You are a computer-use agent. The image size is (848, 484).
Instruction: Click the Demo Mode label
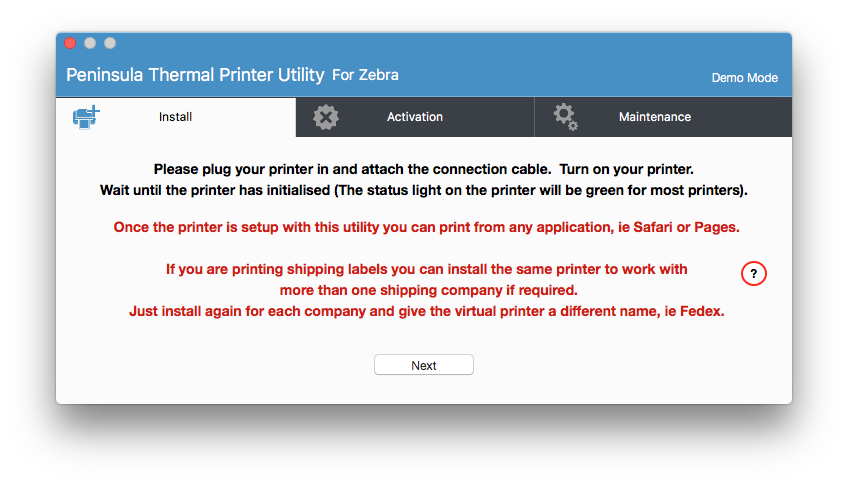tap(745, 78)
